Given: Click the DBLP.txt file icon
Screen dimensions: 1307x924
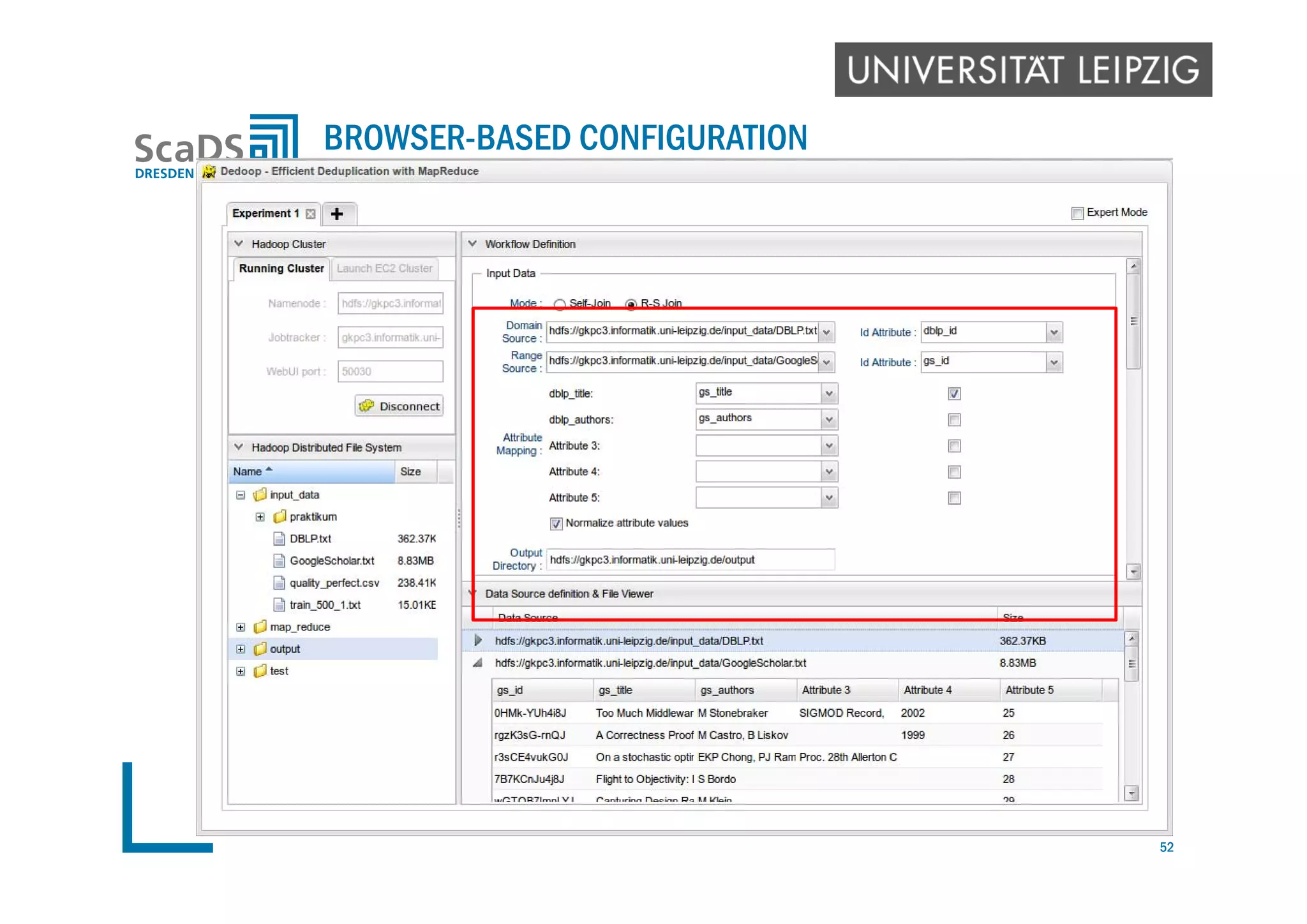Looking at the screenshot, I should 279,539.
